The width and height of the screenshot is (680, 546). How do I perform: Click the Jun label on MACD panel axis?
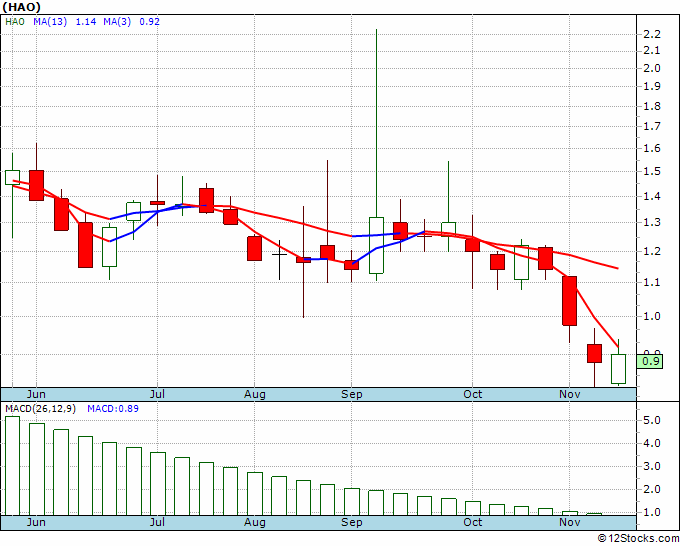[x=36, y=522]
